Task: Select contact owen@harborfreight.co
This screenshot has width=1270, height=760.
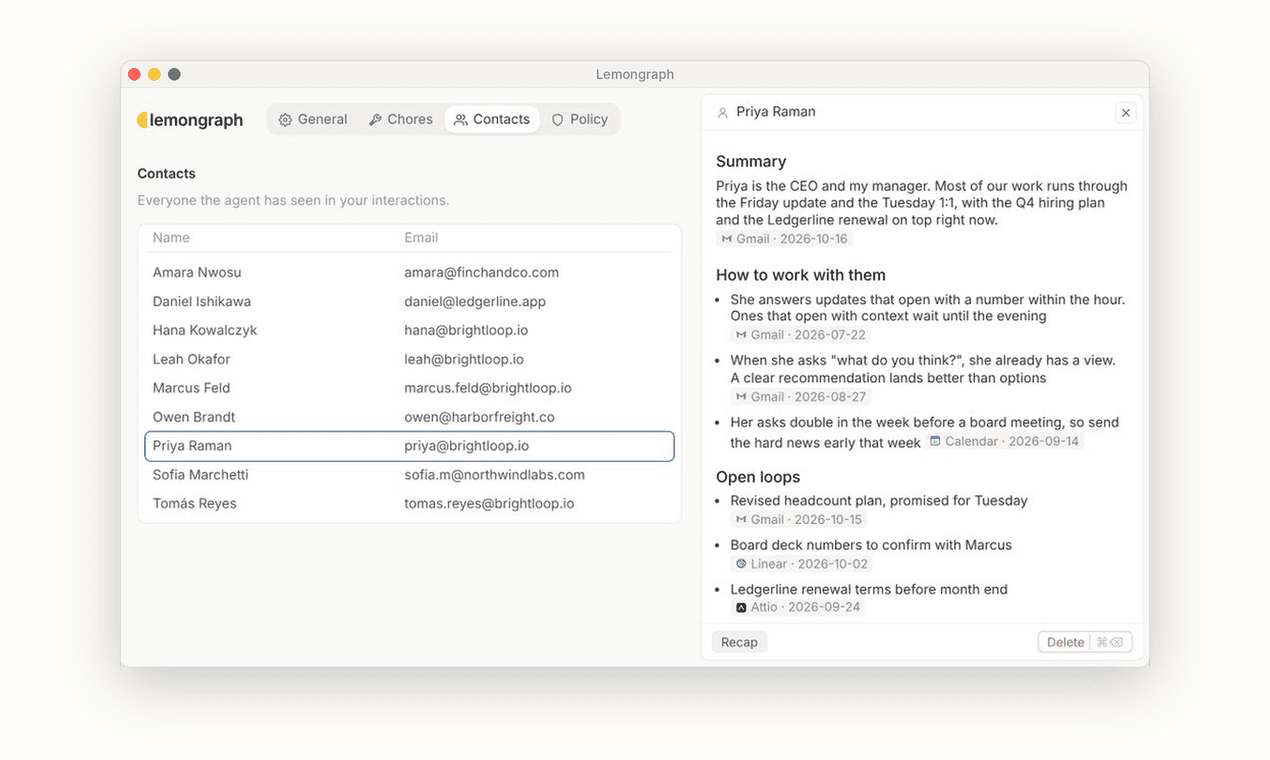Action: [x=410, y=417]
